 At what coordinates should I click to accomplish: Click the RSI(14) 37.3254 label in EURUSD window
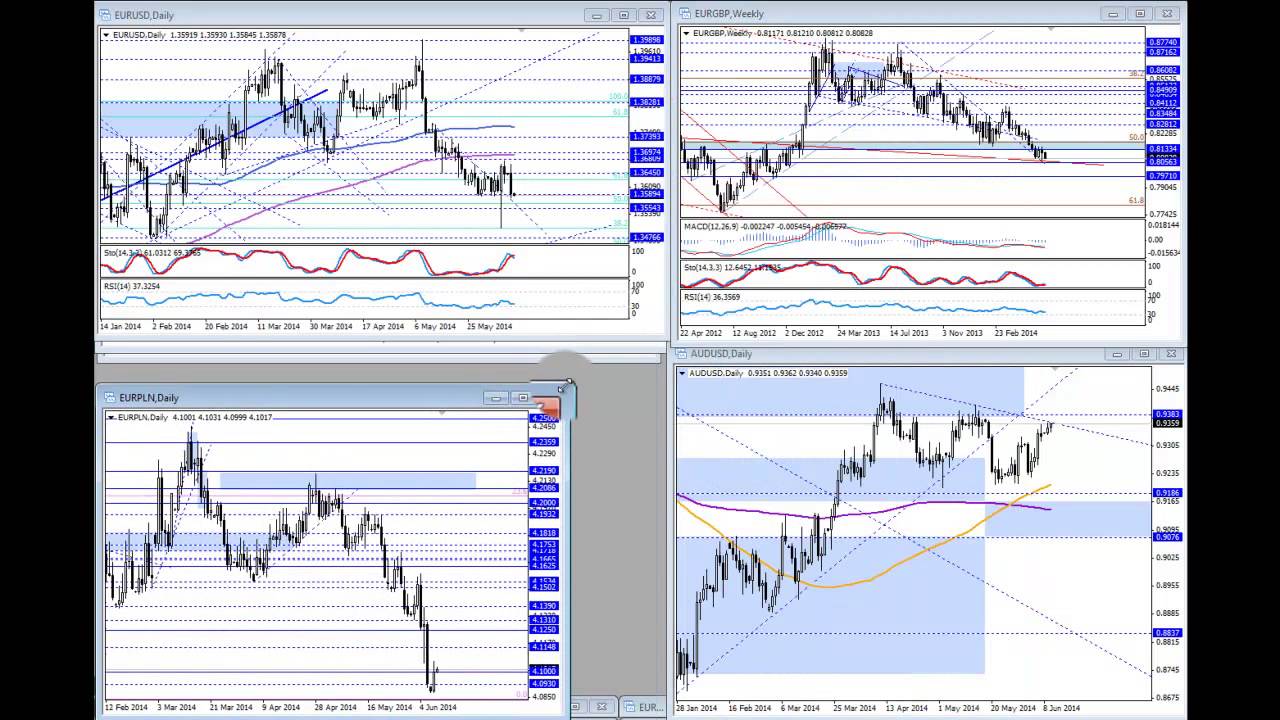click(x=132, y=286)
